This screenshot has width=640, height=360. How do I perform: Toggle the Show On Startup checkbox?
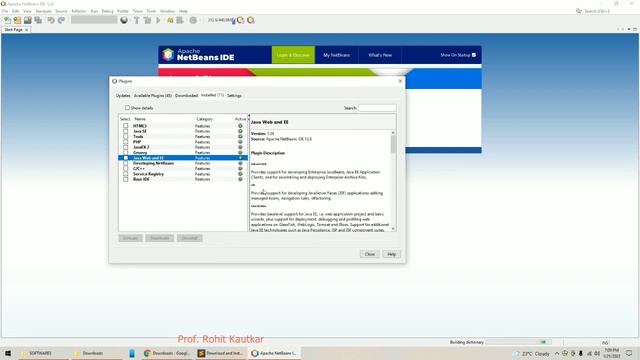tap(474, 55)
